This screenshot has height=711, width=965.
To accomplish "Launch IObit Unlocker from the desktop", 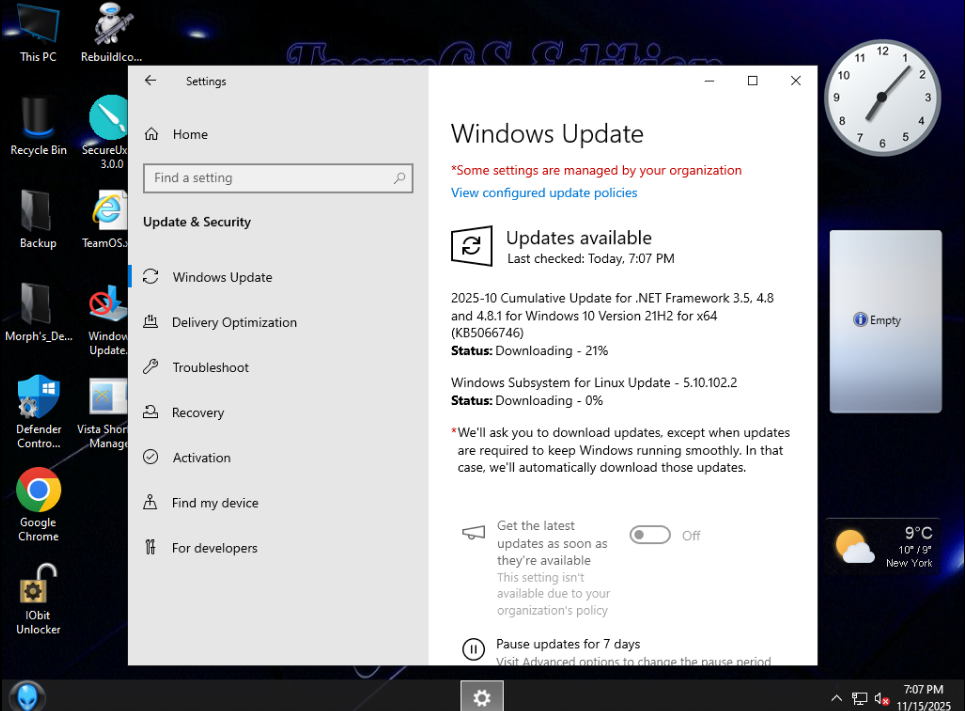I will pyautogui.click(x=38, y=599).
